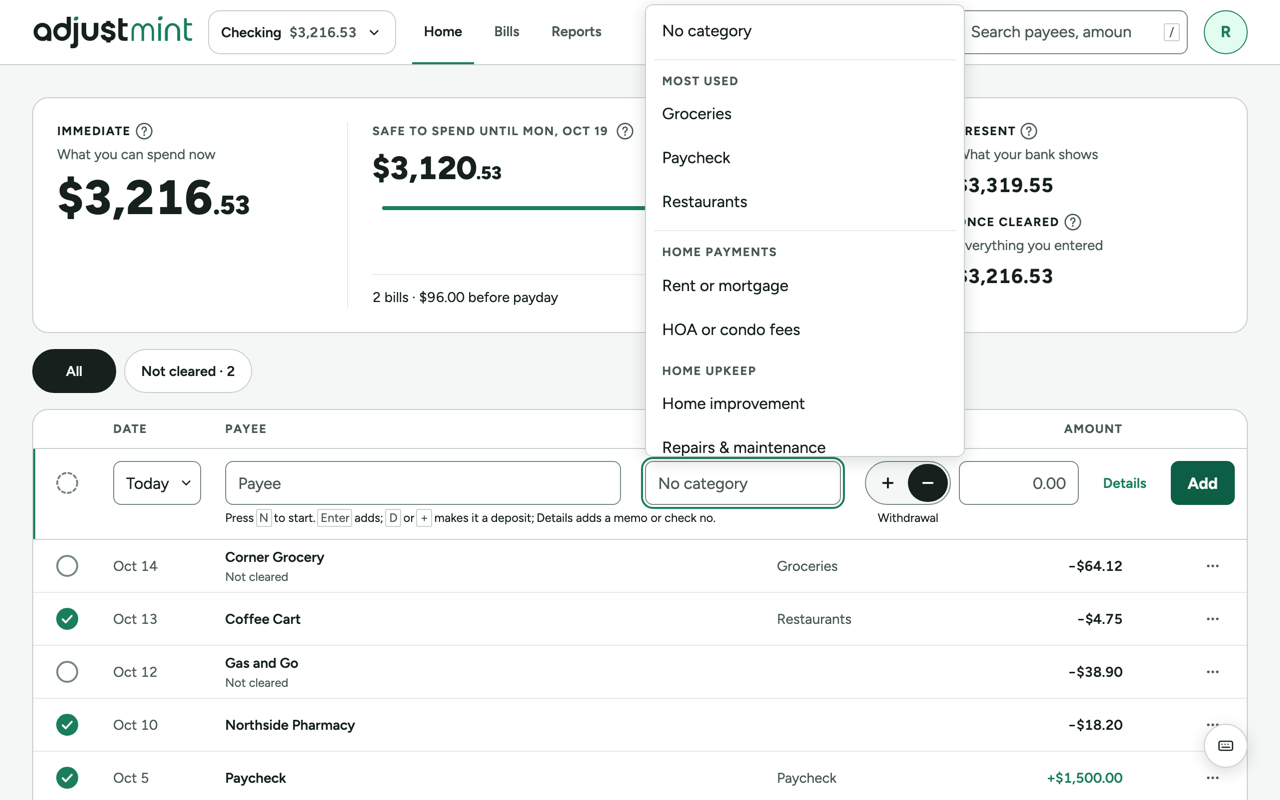1280x800 pixels.
Task: Click the -$64.12 amount
Action: [1095, 566]
